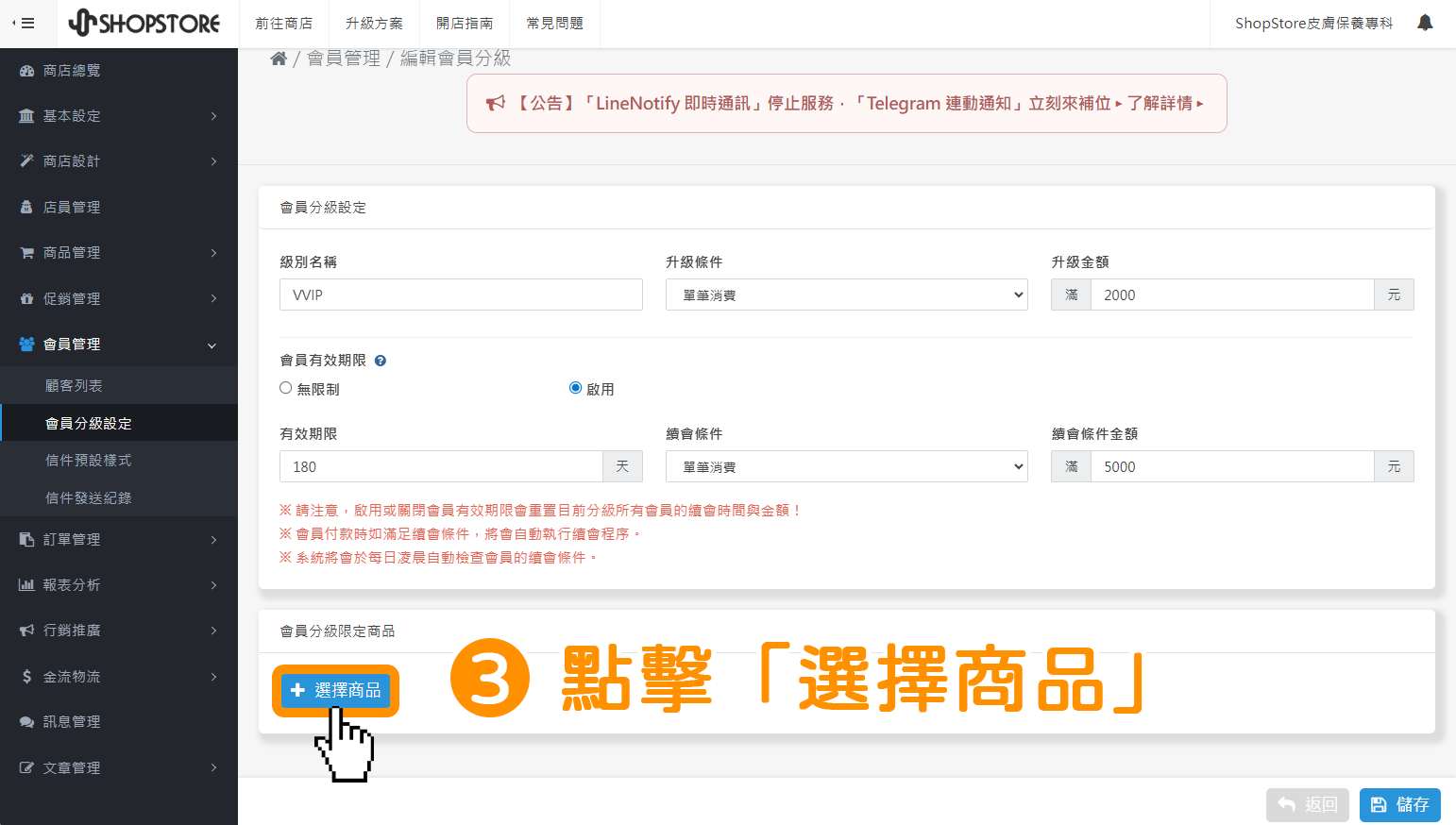
Task: Click 金流物流 dollar icon
Action: point(26,677)
